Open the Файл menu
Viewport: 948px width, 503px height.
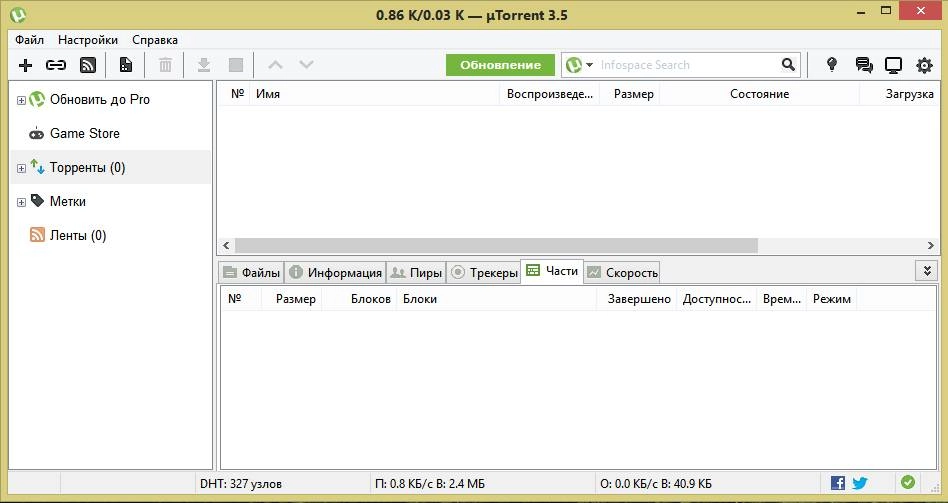[30, 40]
